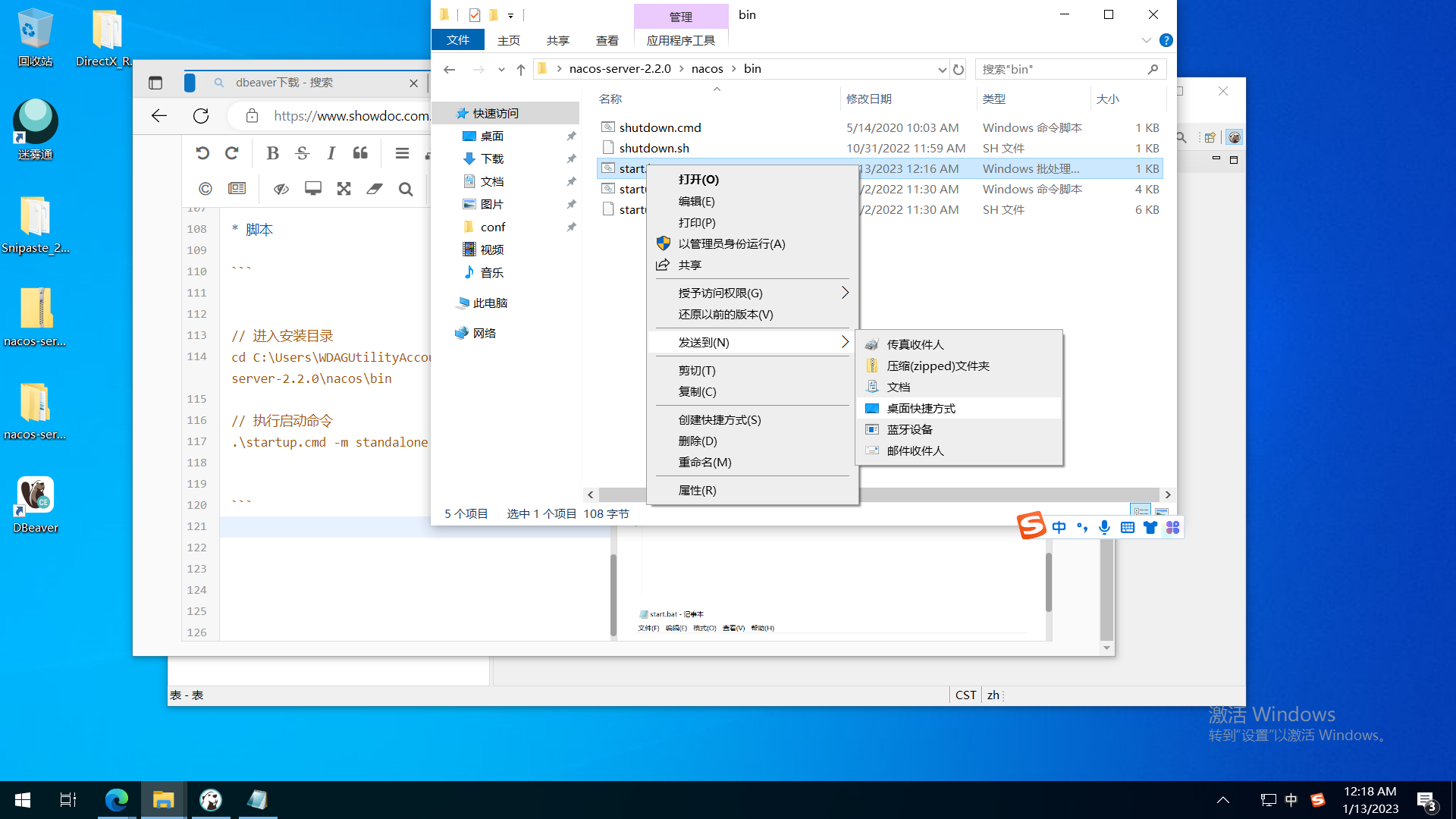The image size is (1456, 819).
Task: Click the horizontal scrollbar right arrow
Action: click(1168, 494)
